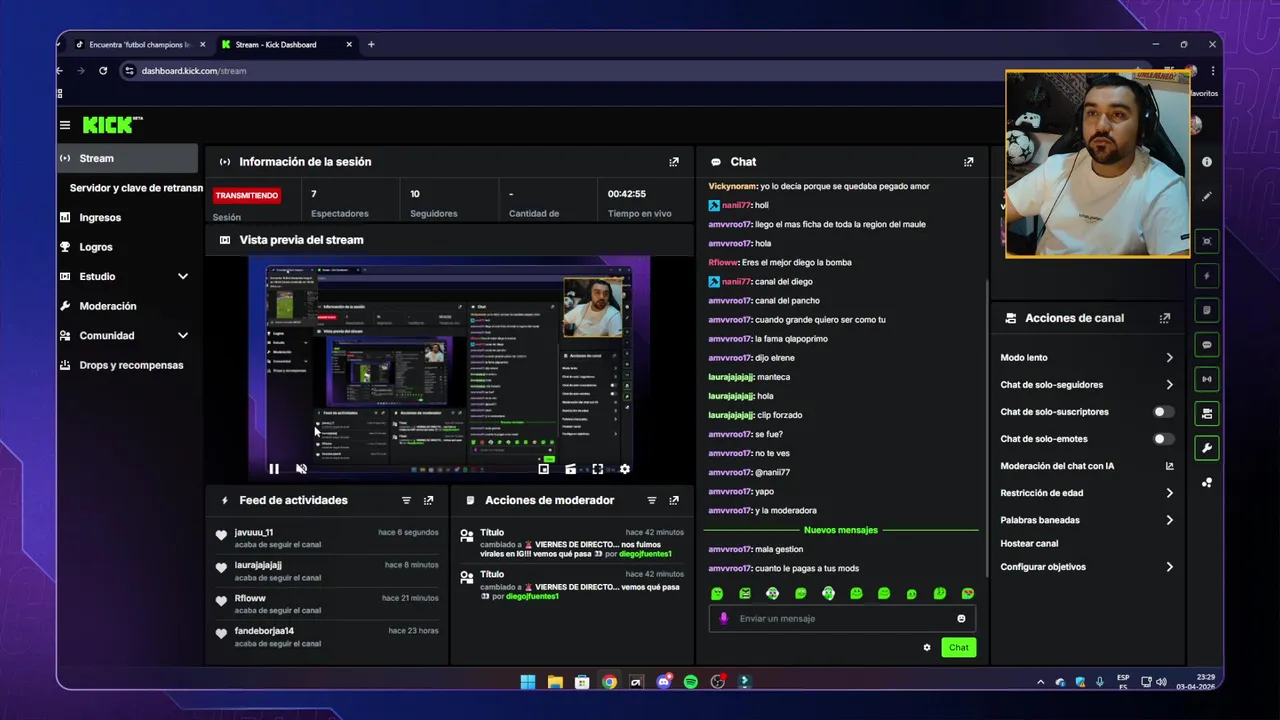Click the microphone icon in message box
Screen dimensions: 1280x720
[724, 618]
